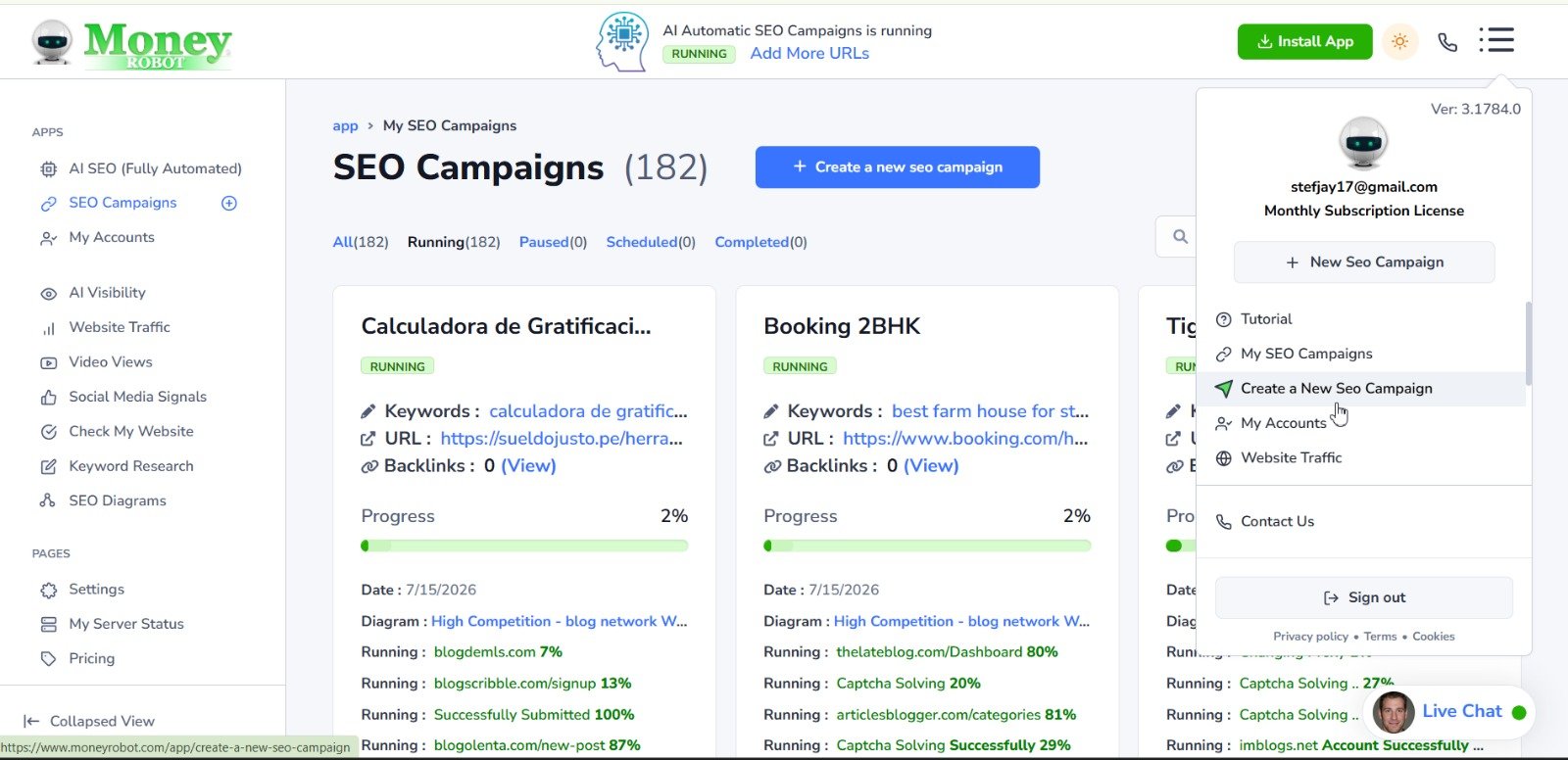The image size is (1568, 760).
Task: Open the Privacy policy link
Action: click(x=1310, y=637)
